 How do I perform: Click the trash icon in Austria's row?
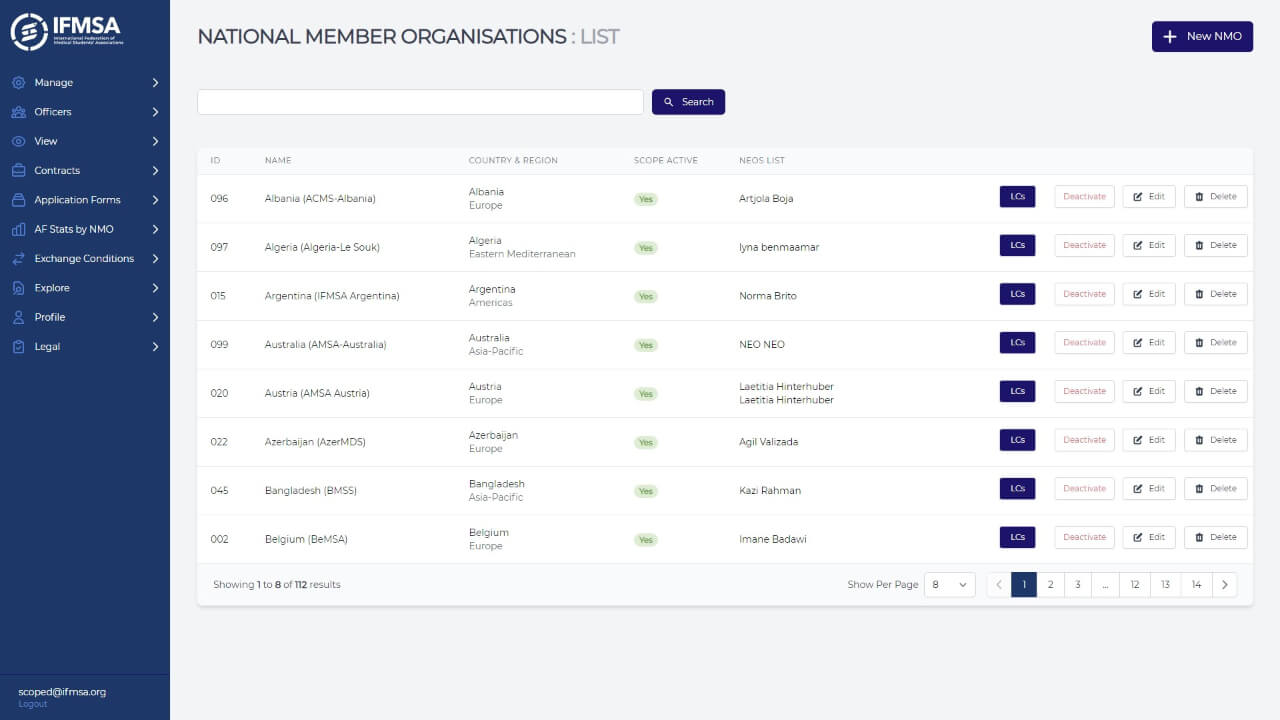(x=1200, y=391)
